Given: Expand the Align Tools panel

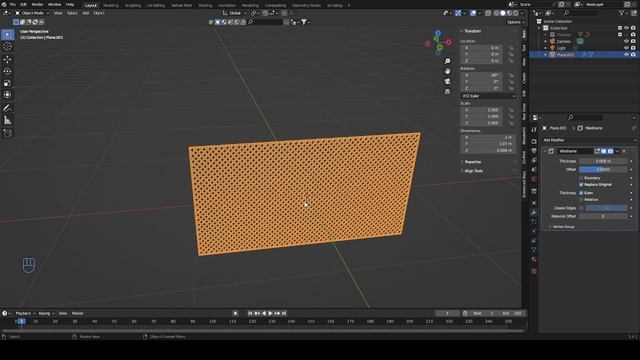Looking at the screenshot, I should point(473,171).
